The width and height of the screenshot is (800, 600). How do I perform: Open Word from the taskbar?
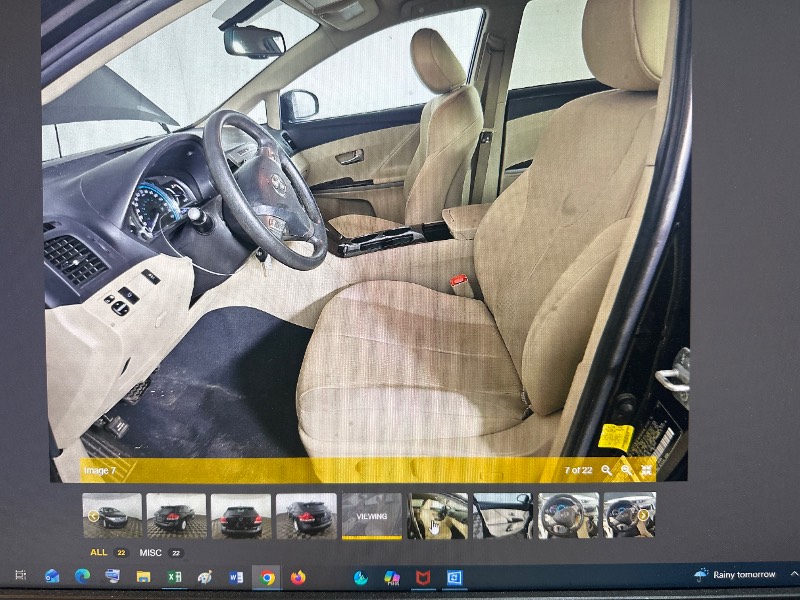coord(236,577)
